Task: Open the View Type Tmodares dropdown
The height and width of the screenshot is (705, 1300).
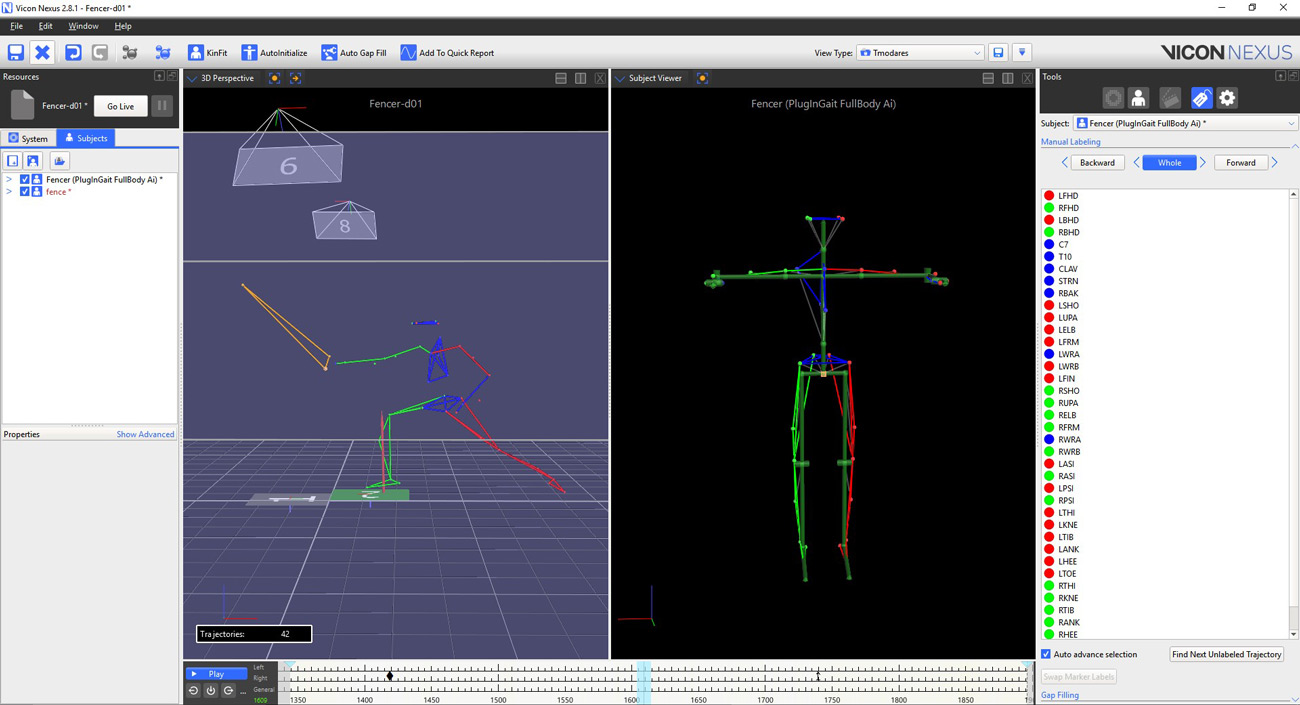Action: click(919, 53)
